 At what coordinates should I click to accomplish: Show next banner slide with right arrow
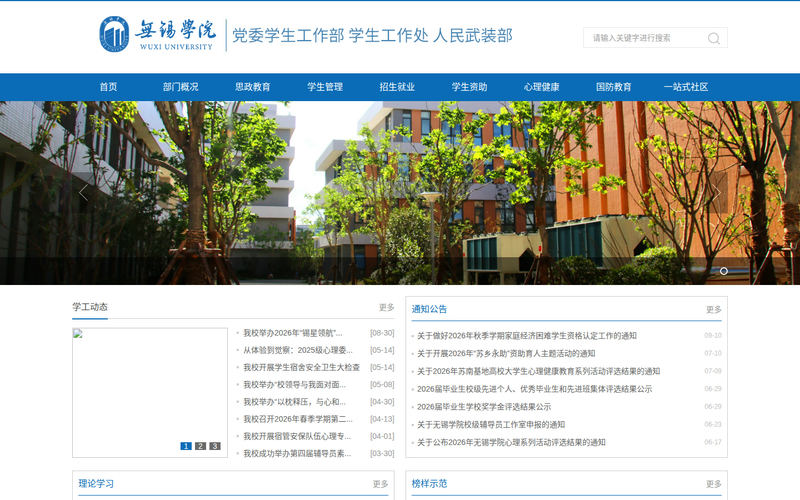click(716, 193)
